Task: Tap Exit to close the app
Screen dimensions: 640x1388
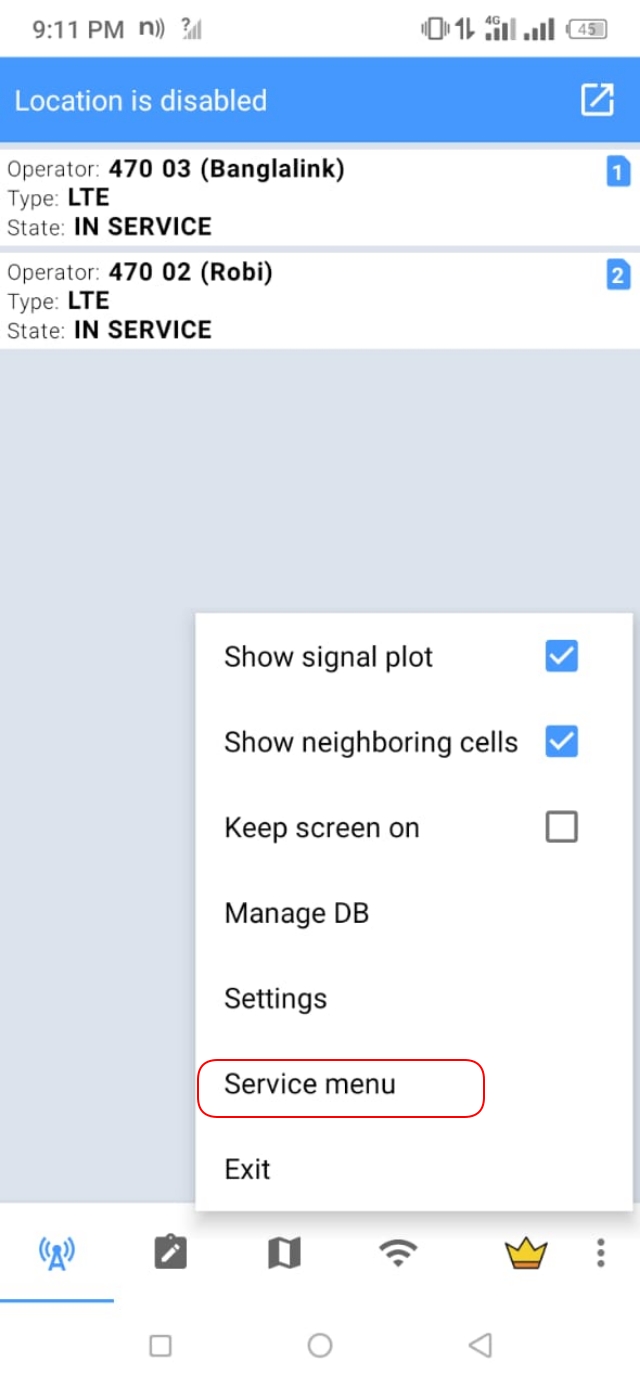Action: point(247,1169)
